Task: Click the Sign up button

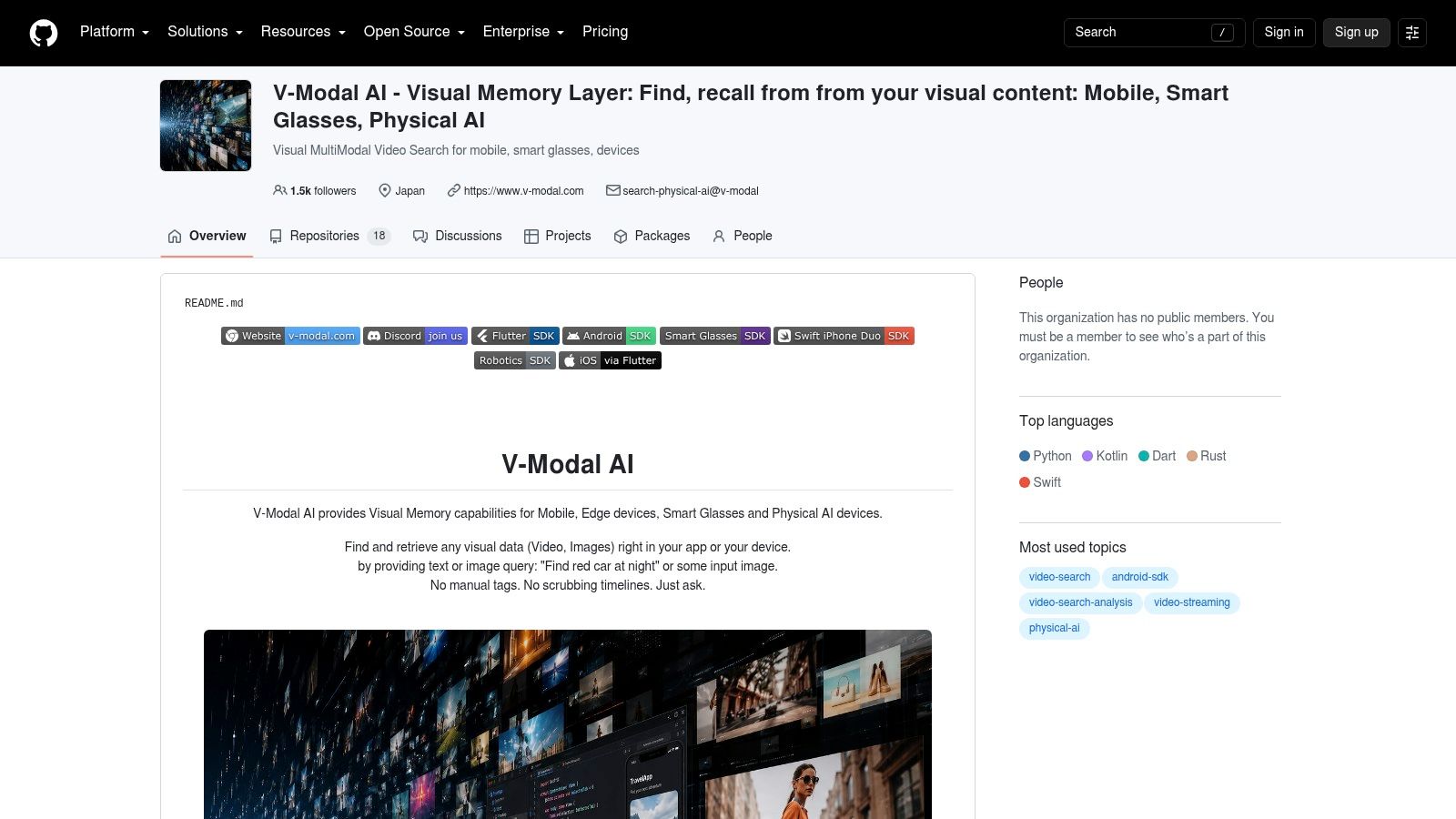Action: tap(1356, 32)
